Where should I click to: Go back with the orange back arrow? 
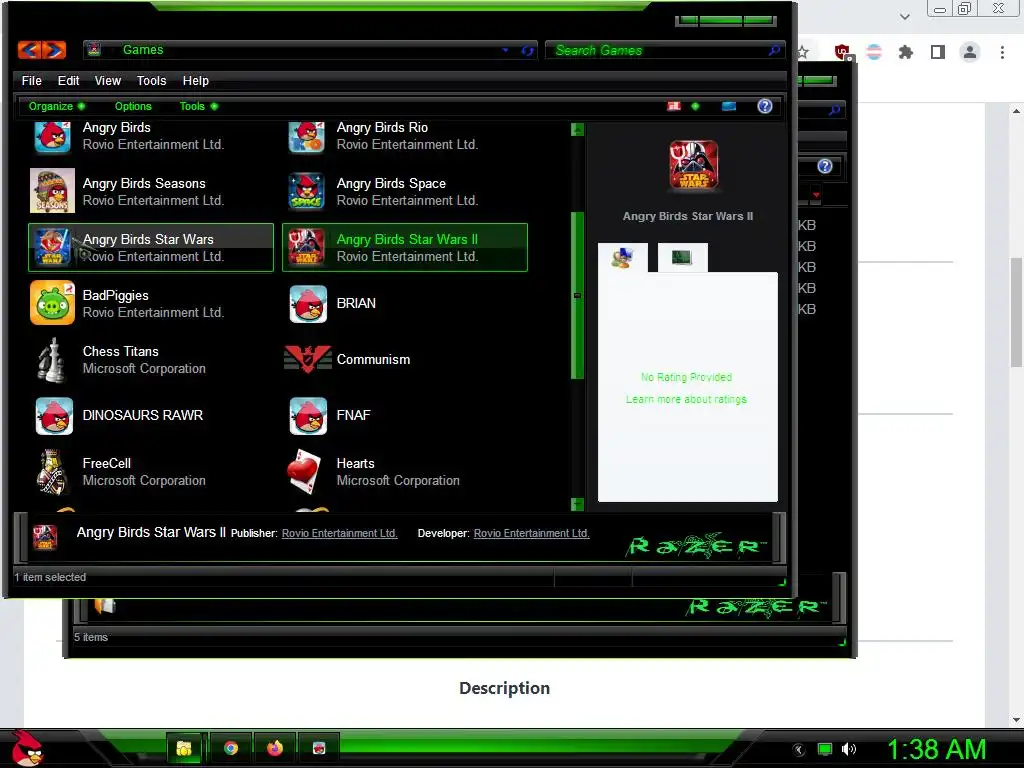[29, 50]
